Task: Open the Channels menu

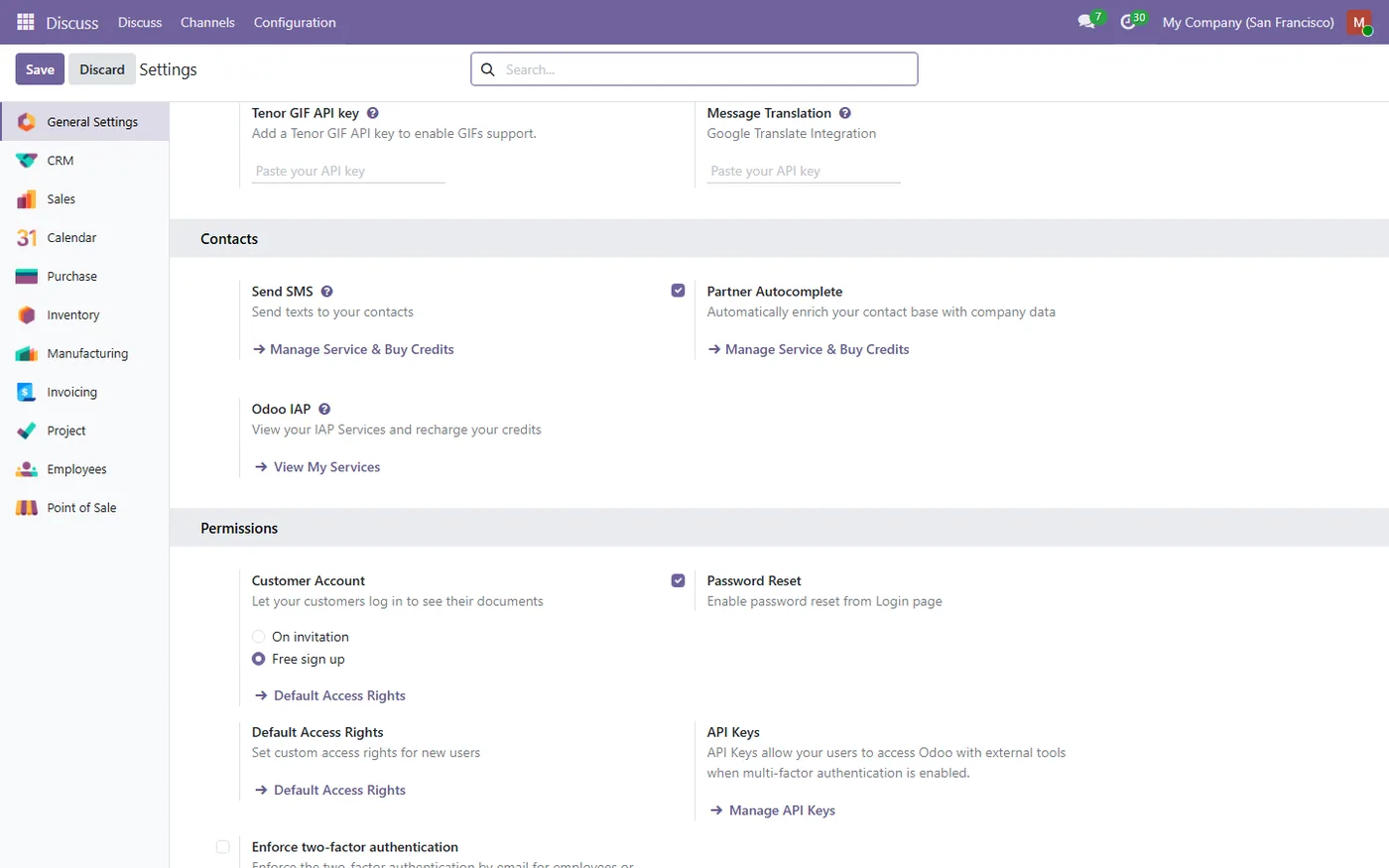Action: (x=207, y=22)
